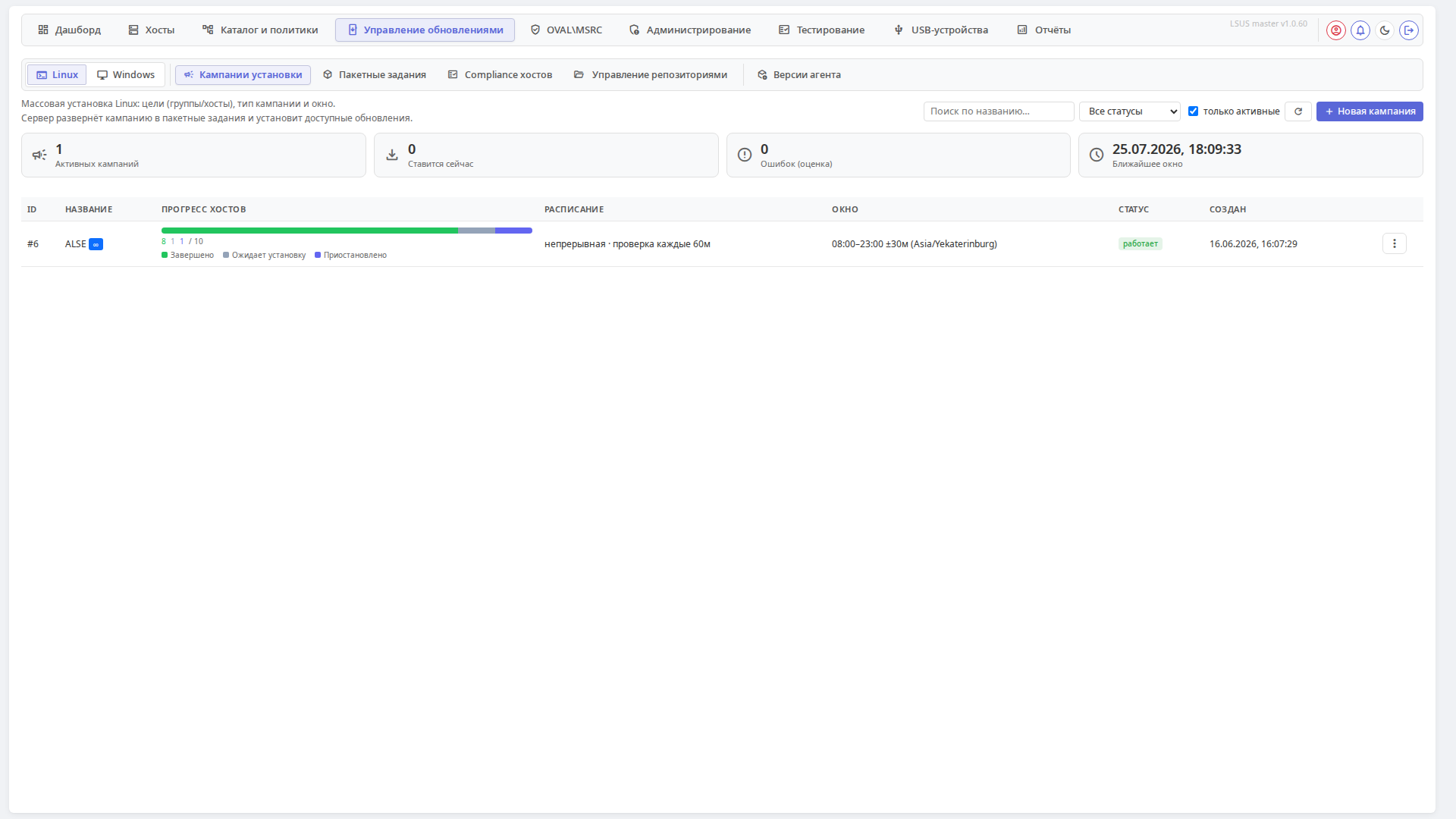Focus the Поиск по названию search field

pos(999,111)
